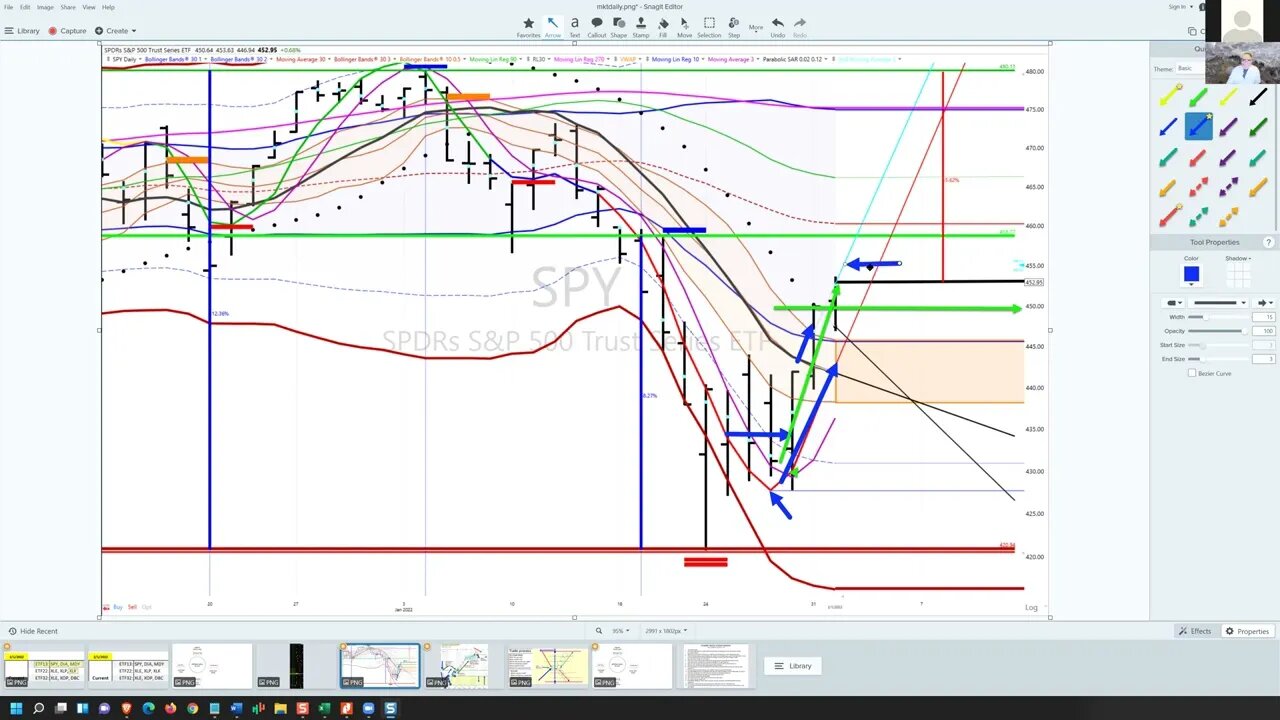Open the text document thumbnail
1280x720 pixels.
coord(716,667)
